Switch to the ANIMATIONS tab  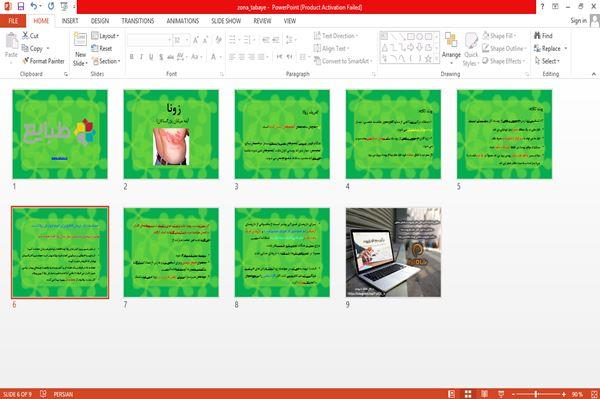coord(183,21)
